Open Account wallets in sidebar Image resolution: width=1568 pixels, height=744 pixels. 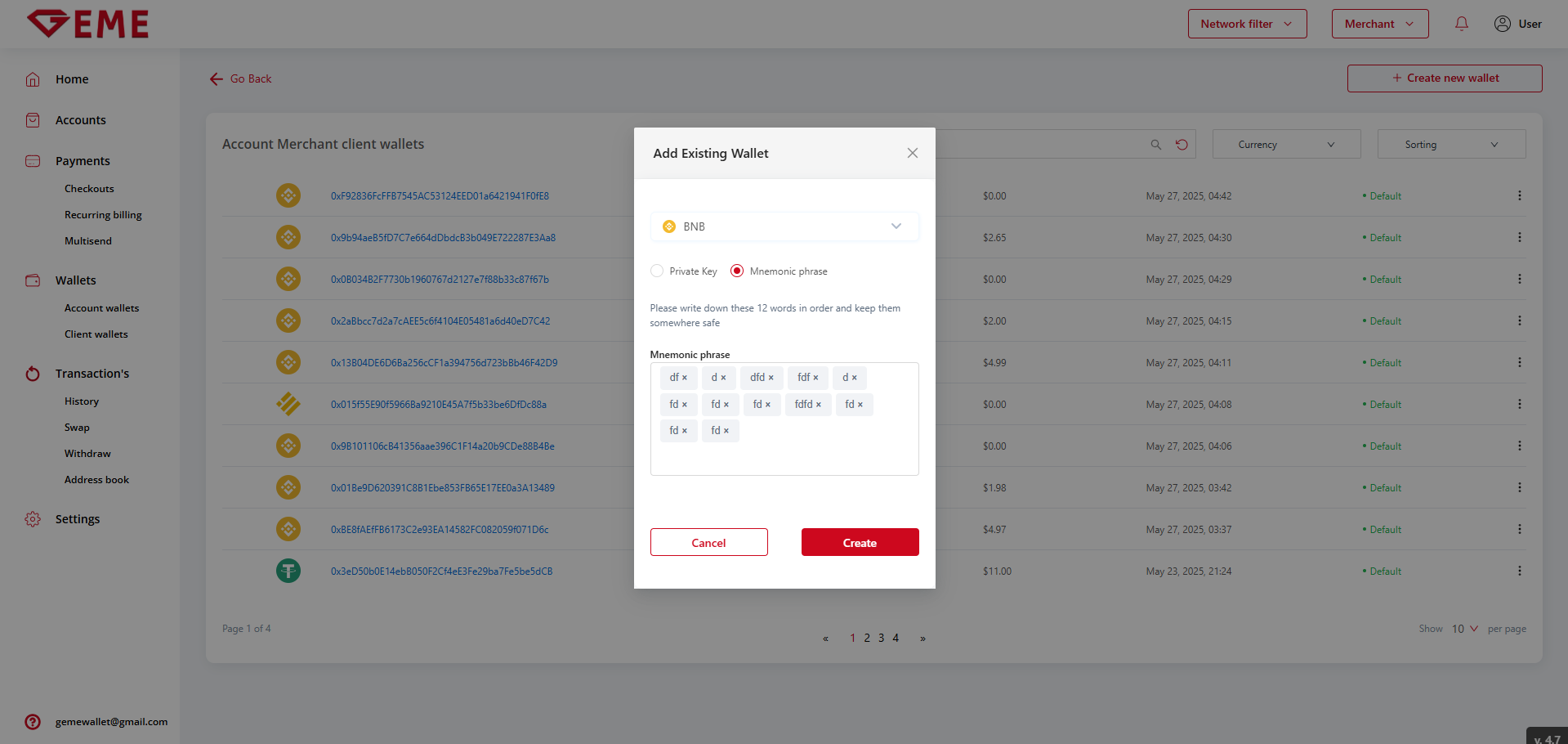[101, 308]
